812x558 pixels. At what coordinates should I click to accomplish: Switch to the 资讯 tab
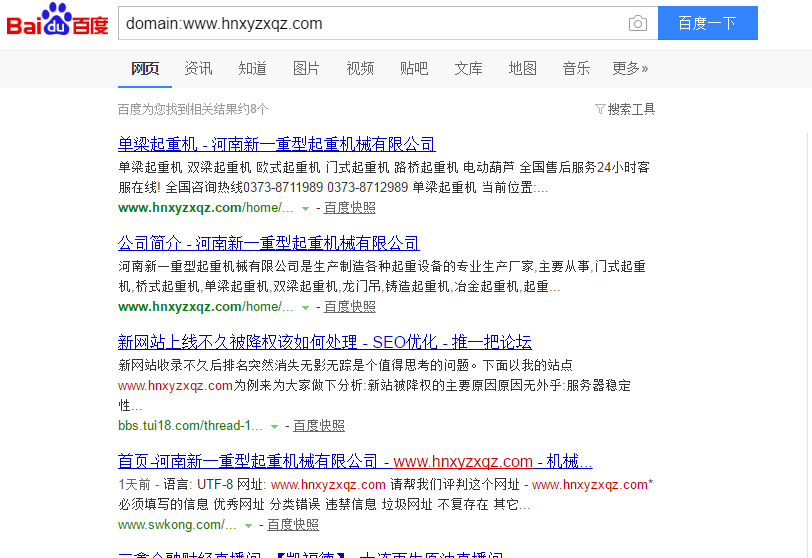point(198,68)
